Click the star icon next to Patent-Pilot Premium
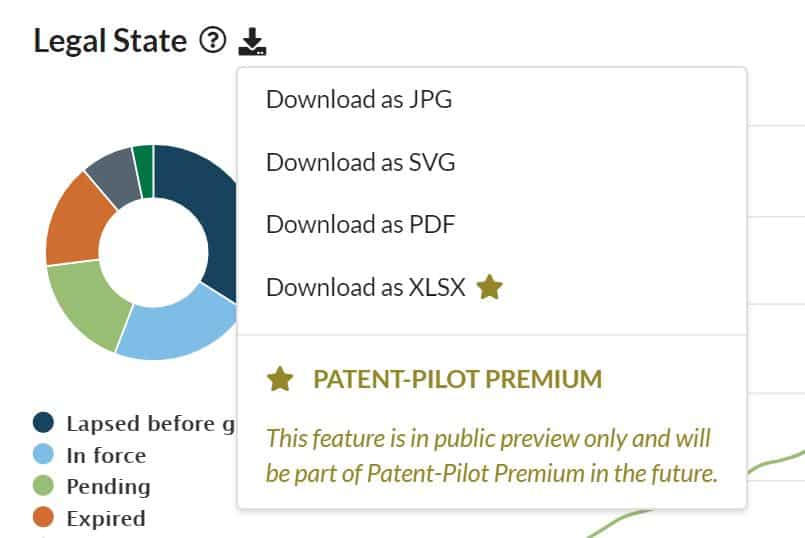 coord(280,379)
